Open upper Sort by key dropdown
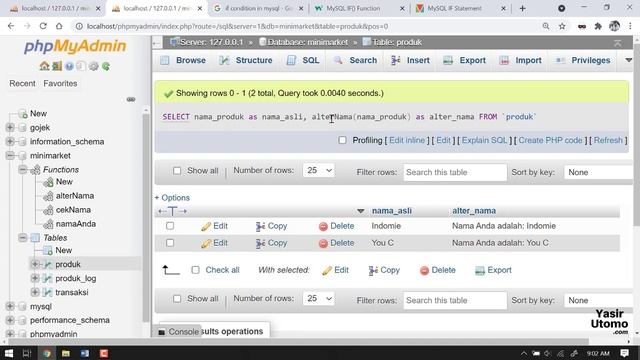 pyautogui.click(x=598, y=172)
